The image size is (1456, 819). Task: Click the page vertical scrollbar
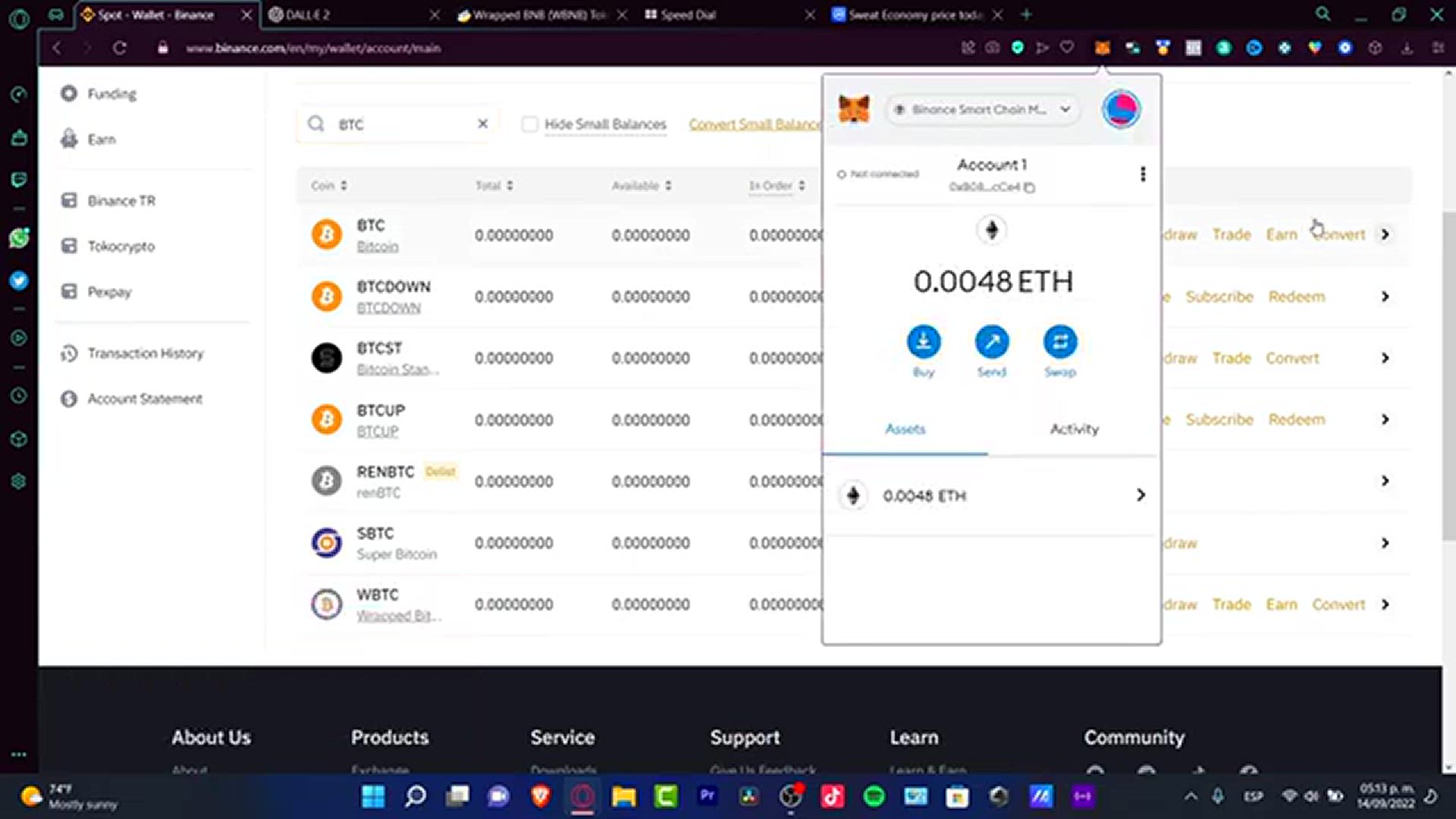[1449, 375]
